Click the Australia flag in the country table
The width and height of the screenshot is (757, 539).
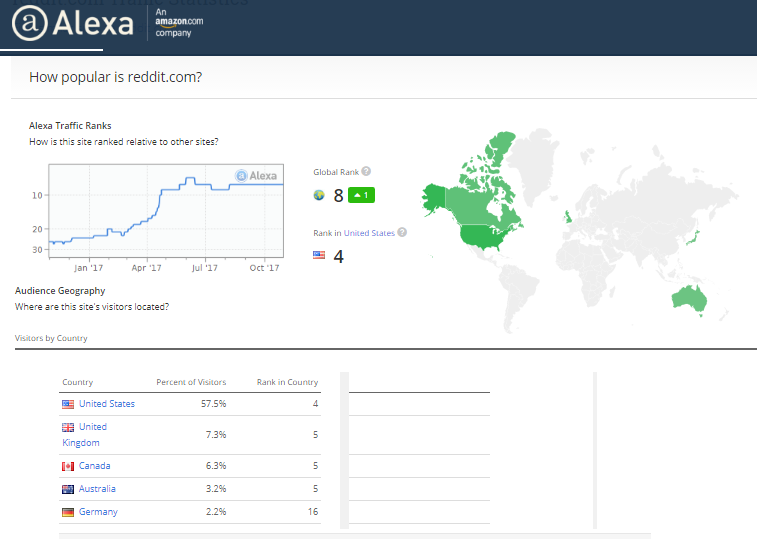[68, 489]
